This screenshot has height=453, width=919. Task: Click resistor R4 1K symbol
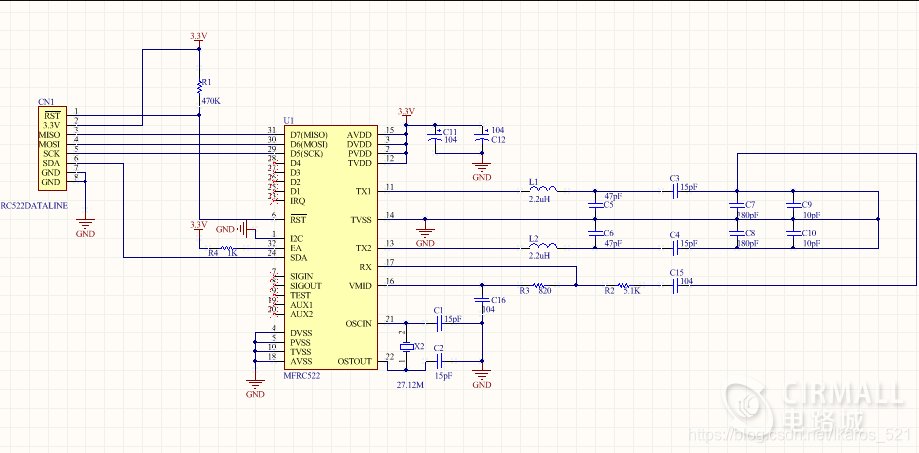click(x=230, y=248)
